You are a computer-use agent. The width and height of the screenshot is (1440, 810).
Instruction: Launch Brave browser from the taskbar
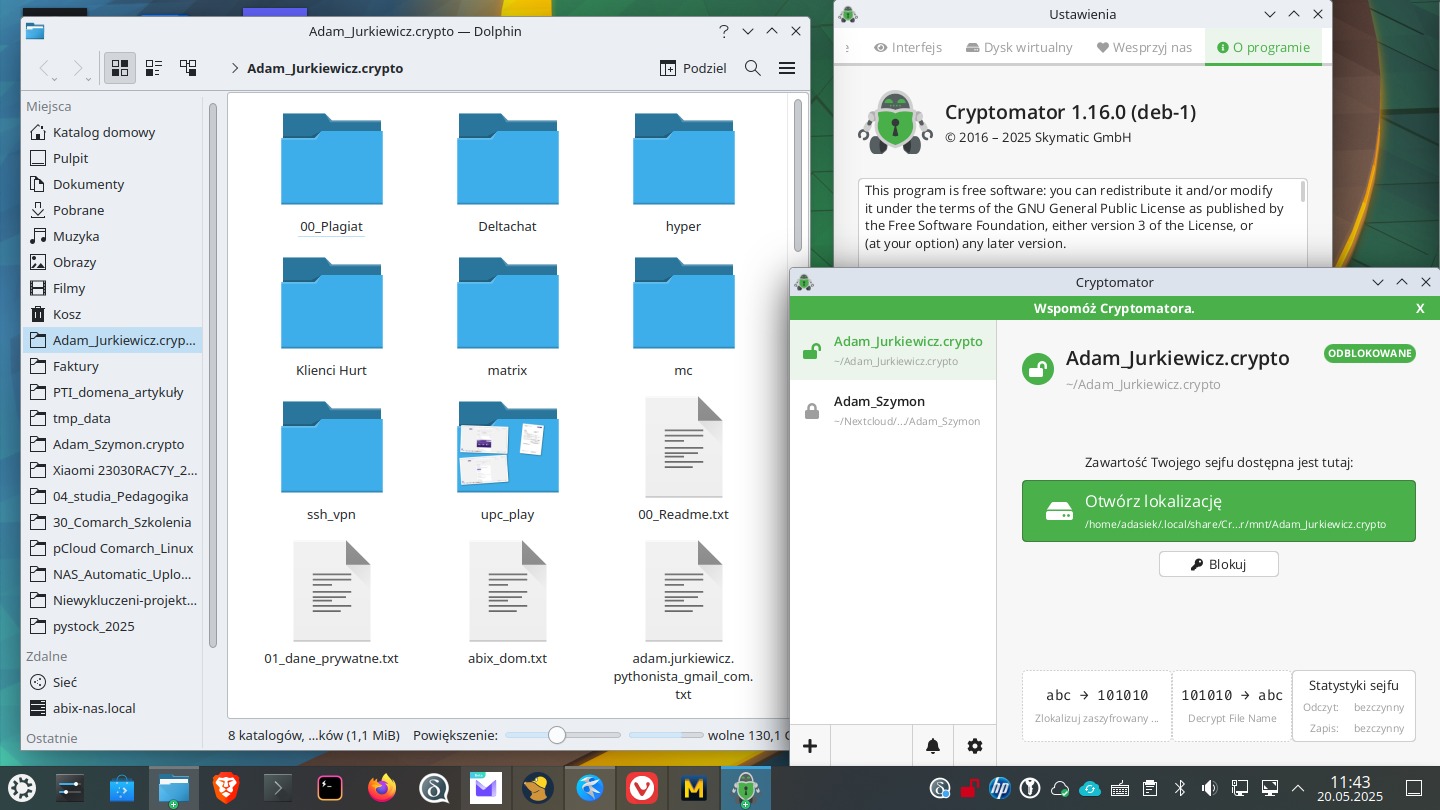[226, 788]
